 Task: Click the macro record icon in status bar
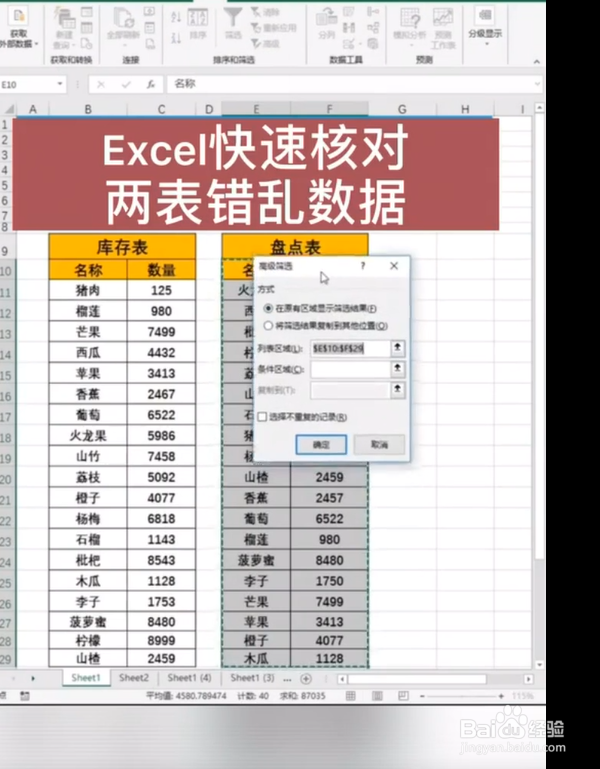tap(25, 696)
